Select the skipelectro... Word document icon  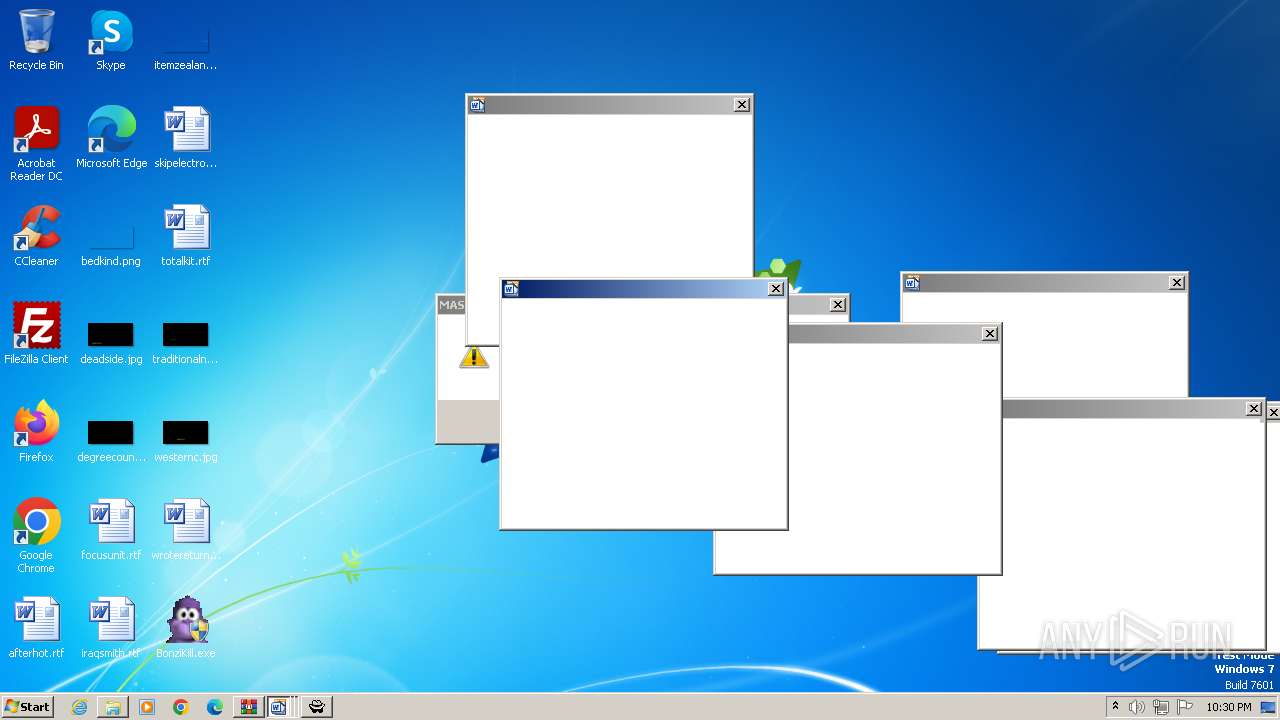[185, 138]
